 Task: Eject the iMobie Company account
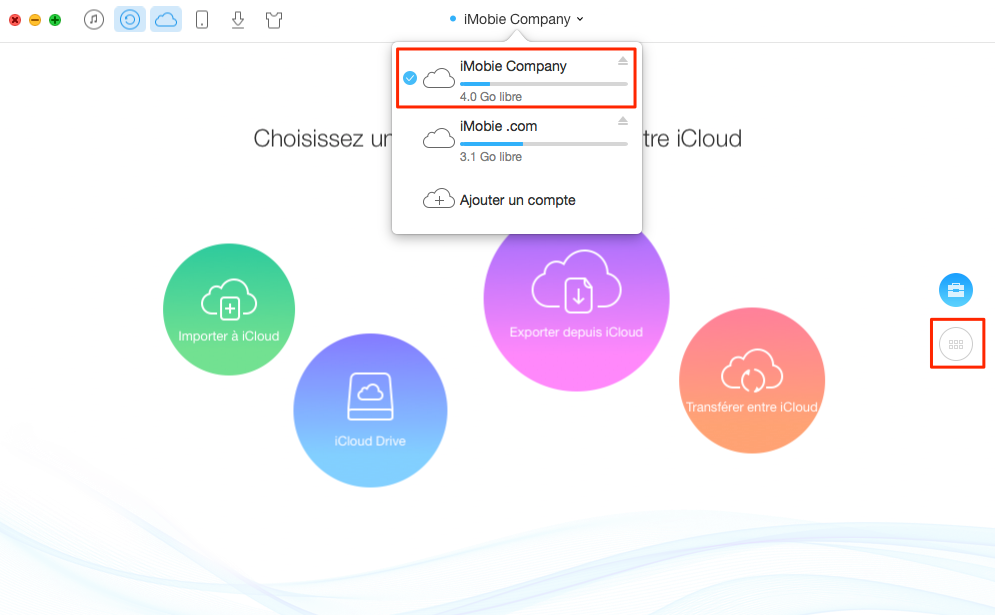(623, 61)
